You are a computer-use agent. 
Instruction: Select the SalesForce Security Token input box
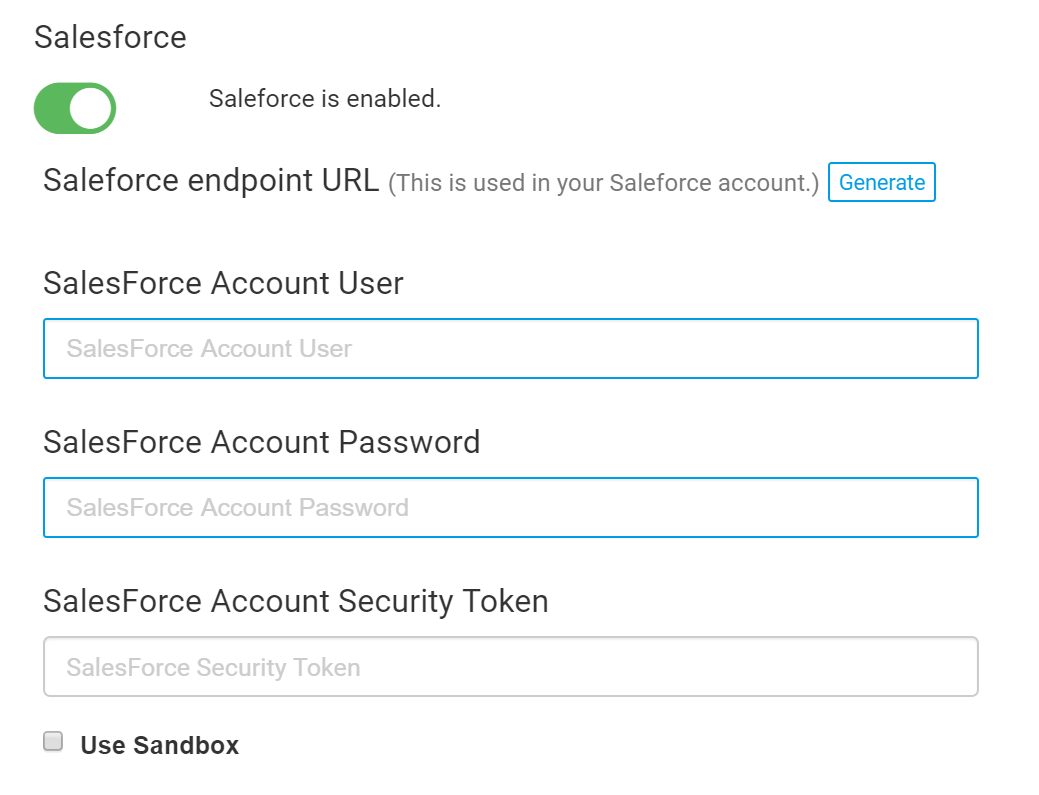coord(511,666)
